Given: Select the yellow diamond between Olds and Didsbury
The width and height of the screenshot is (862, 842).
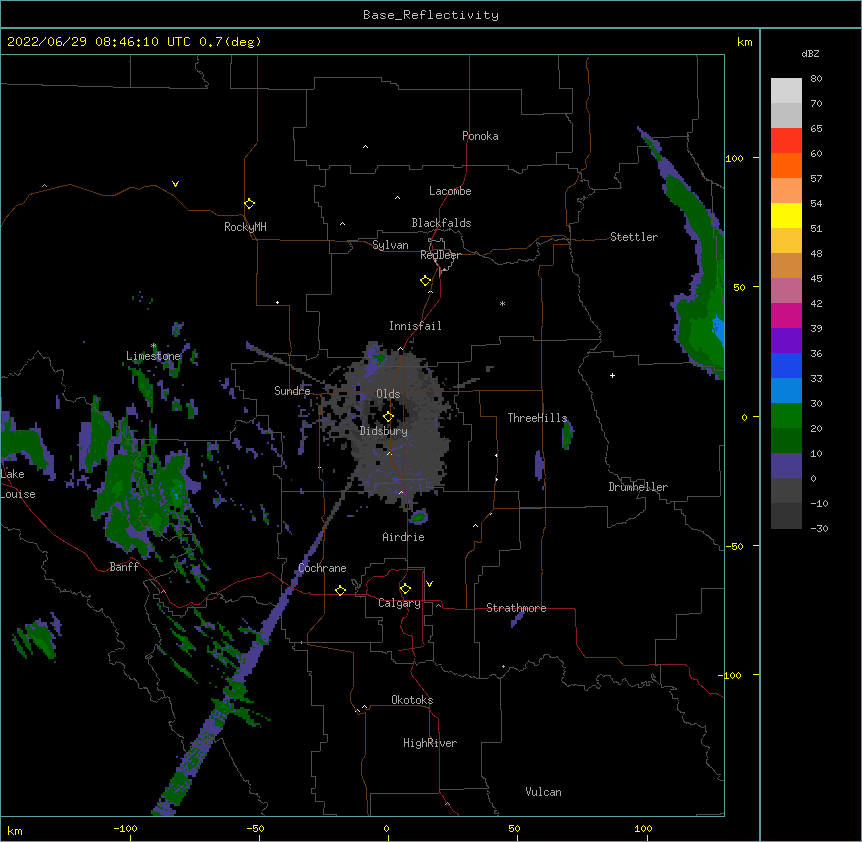Looking at the screenshot, I should coord(388,417).
